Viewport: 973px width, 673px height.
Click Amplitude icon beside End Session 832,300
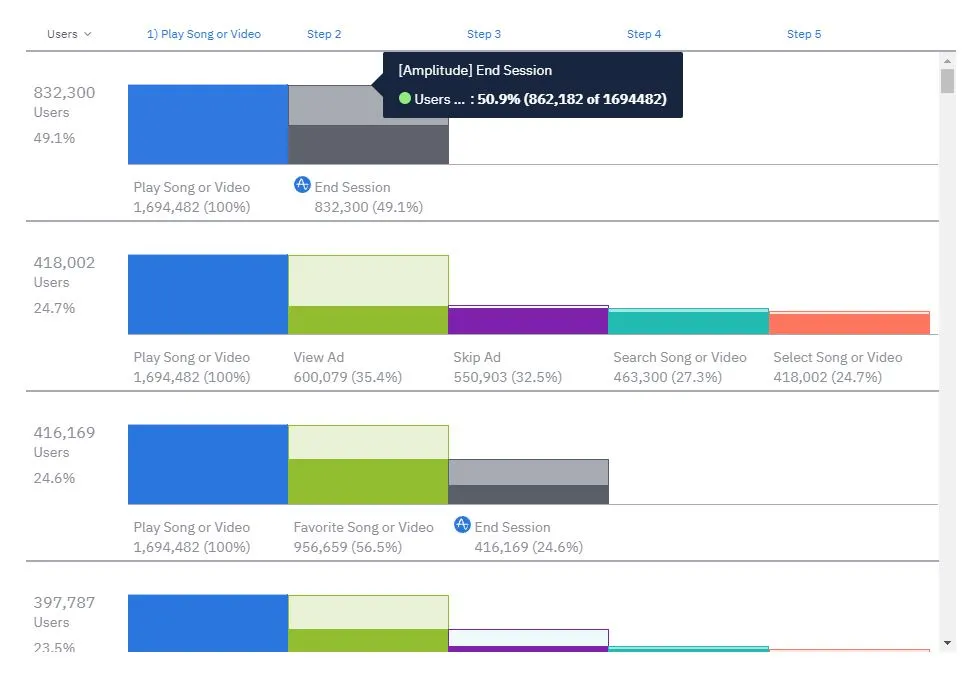click(302, 185)
